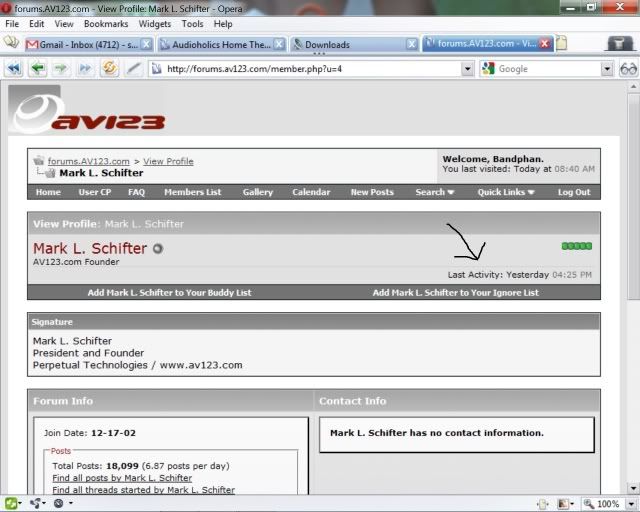Click the wand pencil icon in toolbar
The height and width of the screenshot is (512, 640).
tap(133, 68)
